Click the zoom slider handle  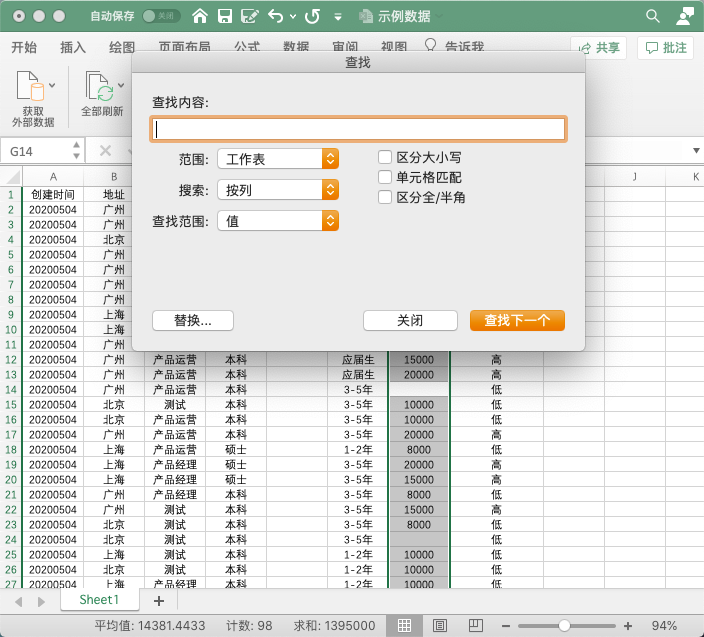(x=565, y=625)
